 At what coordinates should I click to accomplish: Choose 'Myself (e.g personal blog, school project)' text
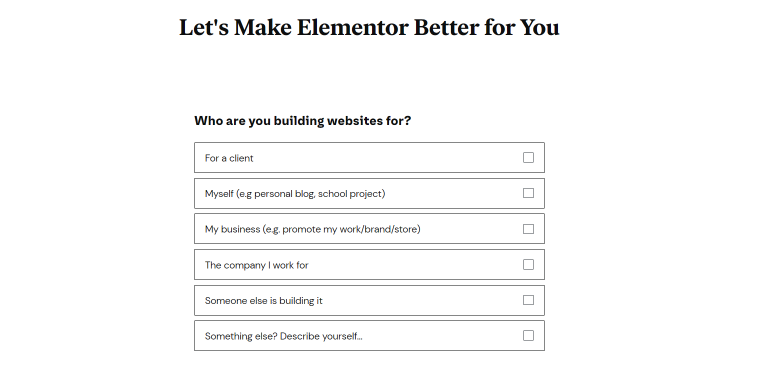coord(295,194)
